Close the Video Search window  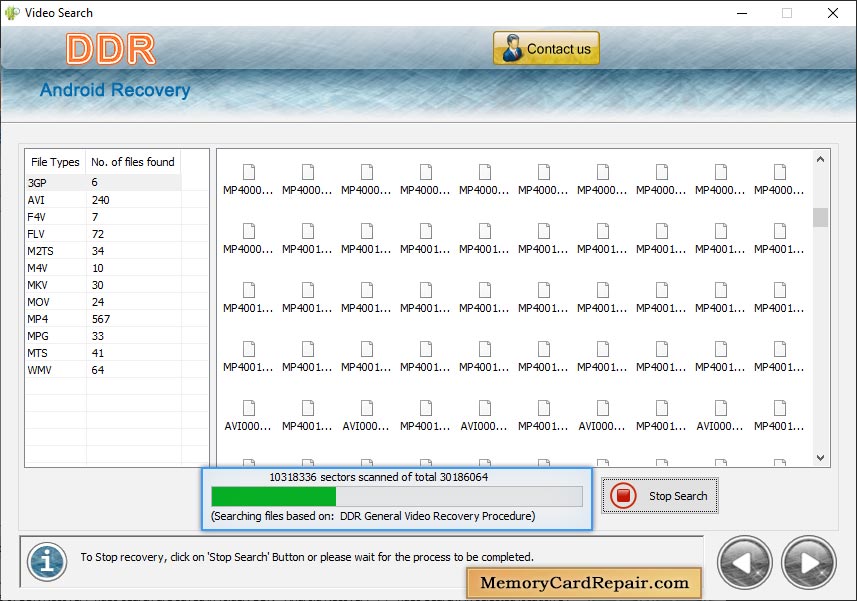[832, 13]
